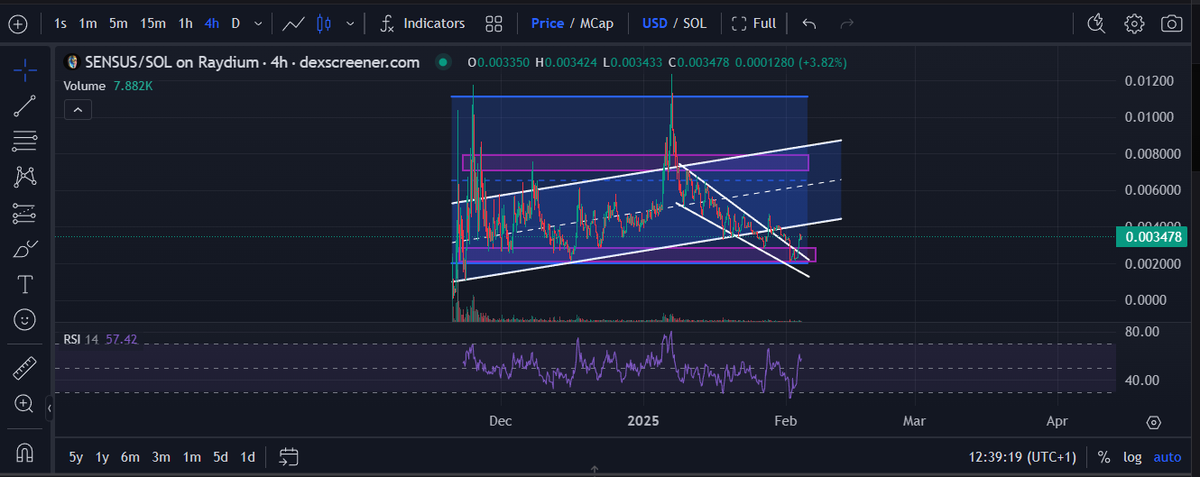Set the range to 3m
This screenshot has height=477, width=1200.
point(161,457)
